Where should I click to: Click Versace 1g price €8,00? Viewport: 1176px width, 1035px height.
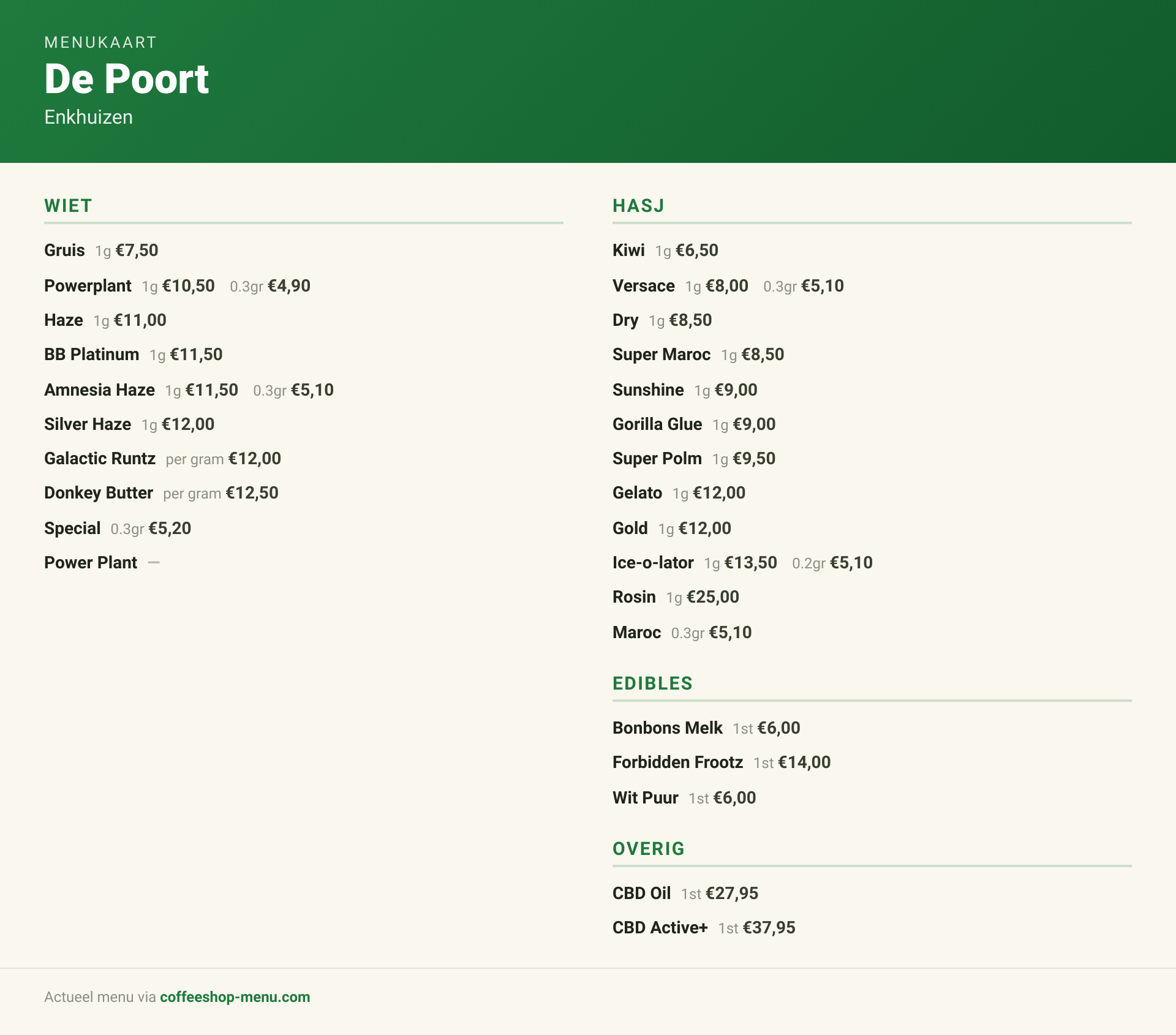(727, 286)
